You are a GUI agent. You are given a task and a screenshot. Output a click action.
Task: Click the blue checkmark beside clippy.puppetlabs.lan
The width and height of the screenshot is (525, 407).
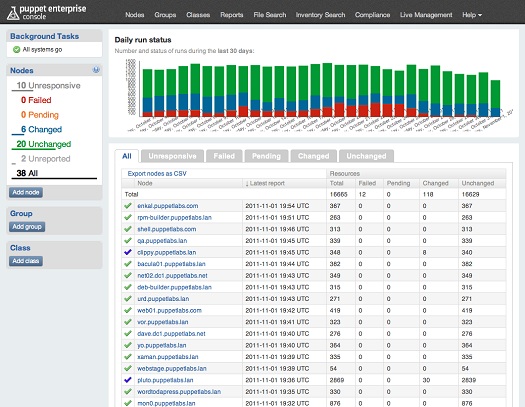coord(128,252)
